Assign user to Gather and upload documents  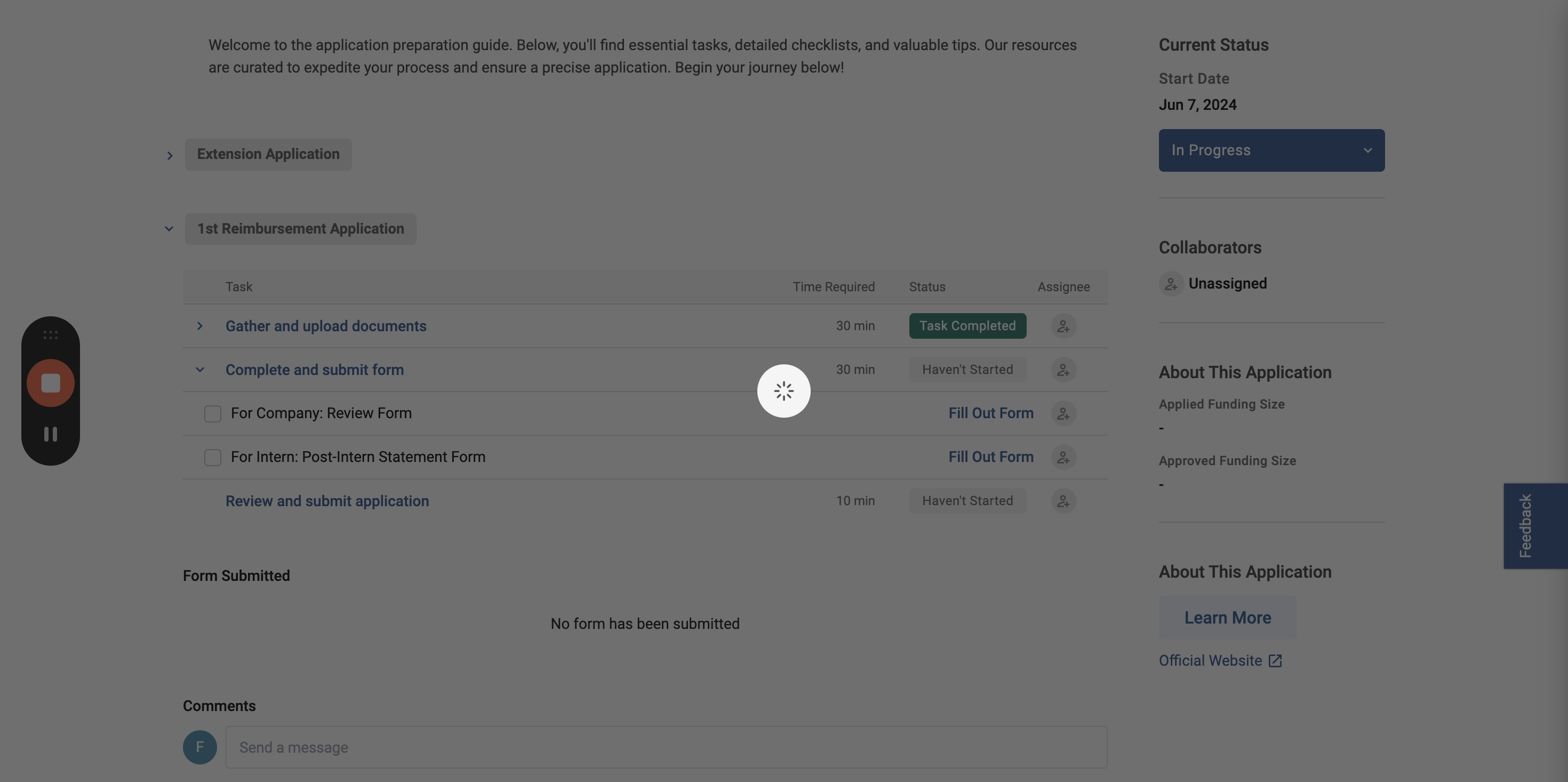pos(1063,326)
